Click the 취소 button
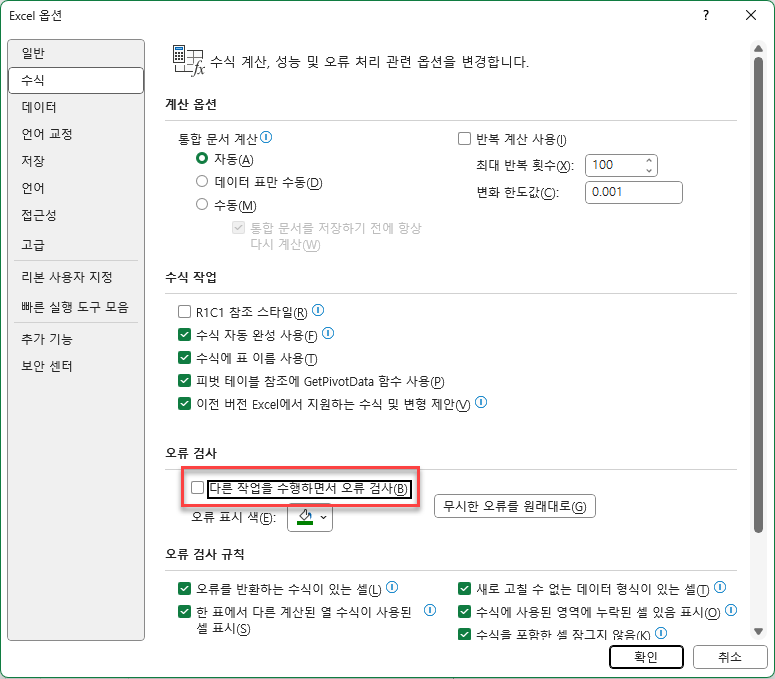 coord(730,657)
